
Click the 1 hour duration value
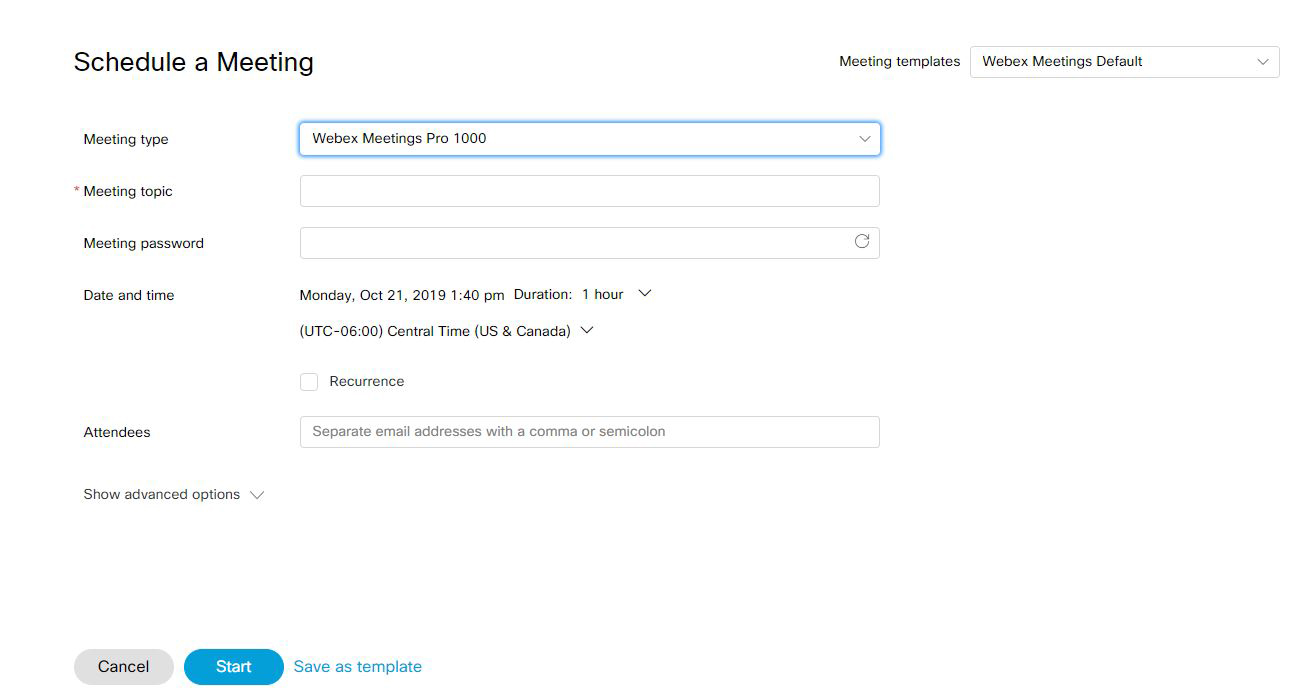tap(602, 295)
